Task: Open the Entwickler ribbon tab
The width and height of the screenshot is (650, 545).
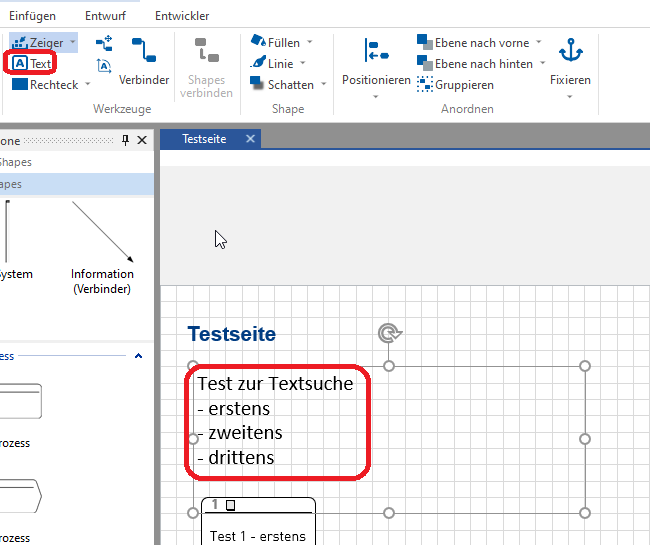Action: pos(182,16)
